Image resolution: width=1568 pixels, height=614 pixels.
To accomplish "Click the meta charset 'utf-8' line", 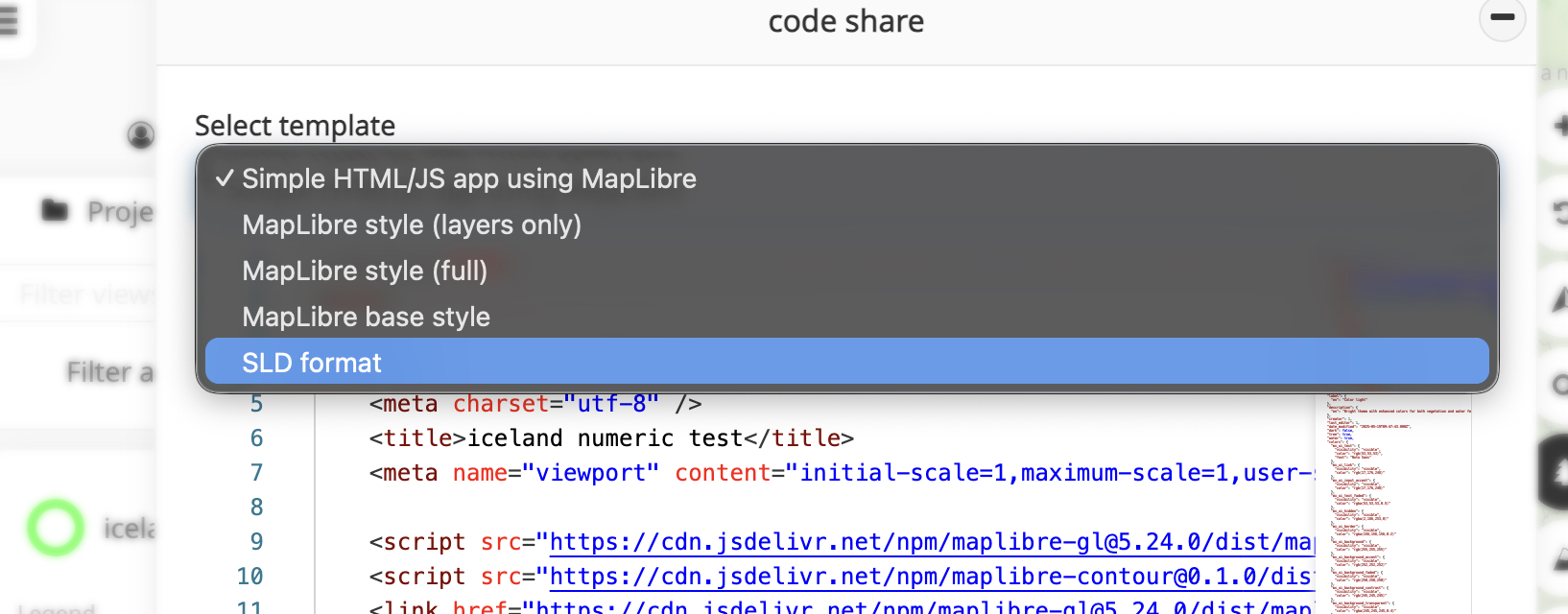I will click(x=535, y=404).
